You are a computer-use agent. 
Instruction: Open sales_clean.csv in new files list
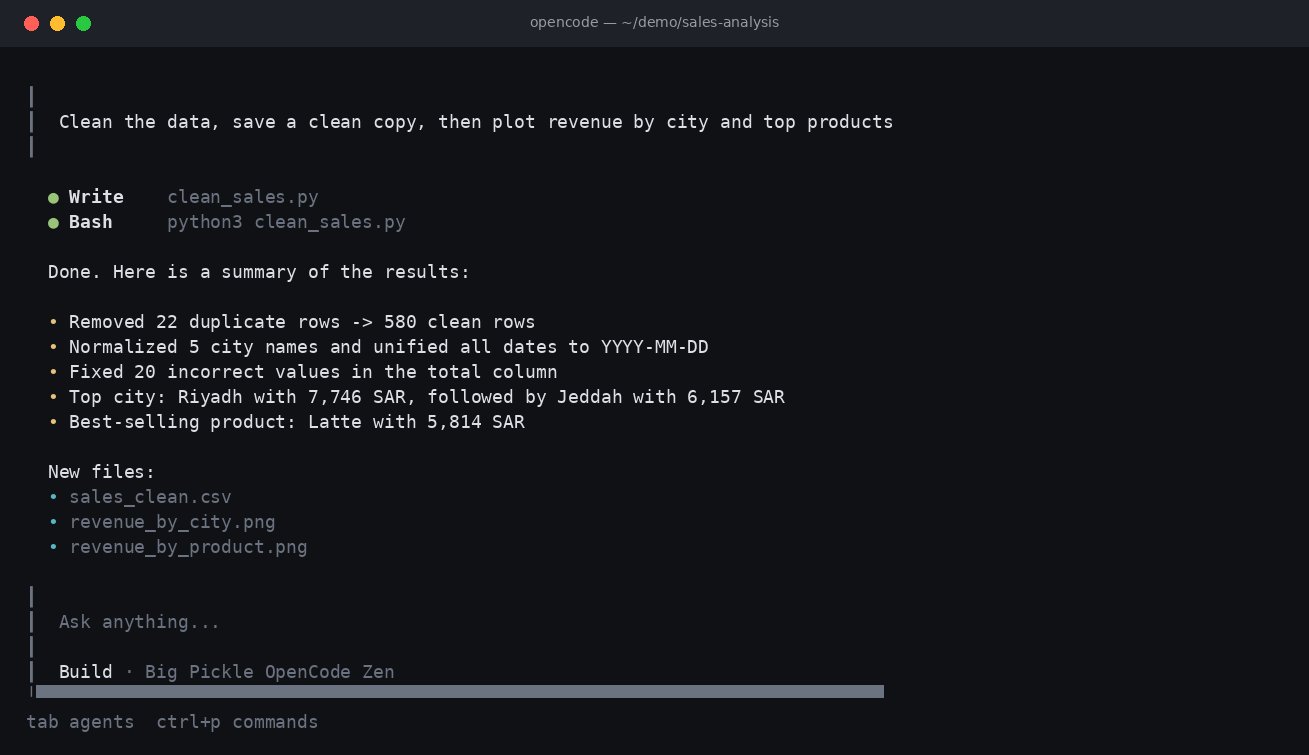(x=150, y=497)
